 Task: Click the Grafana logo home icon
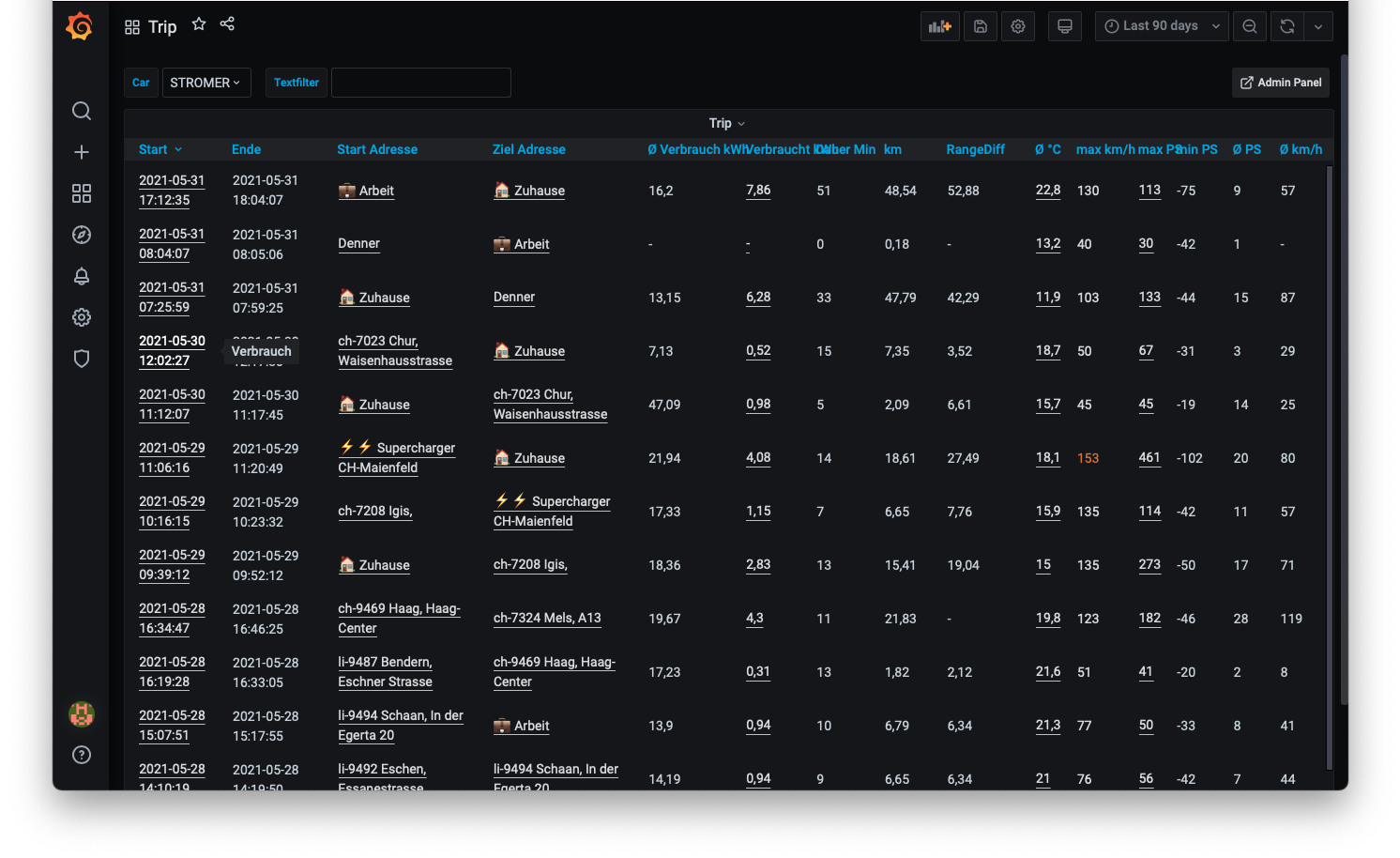pos(80,27)
